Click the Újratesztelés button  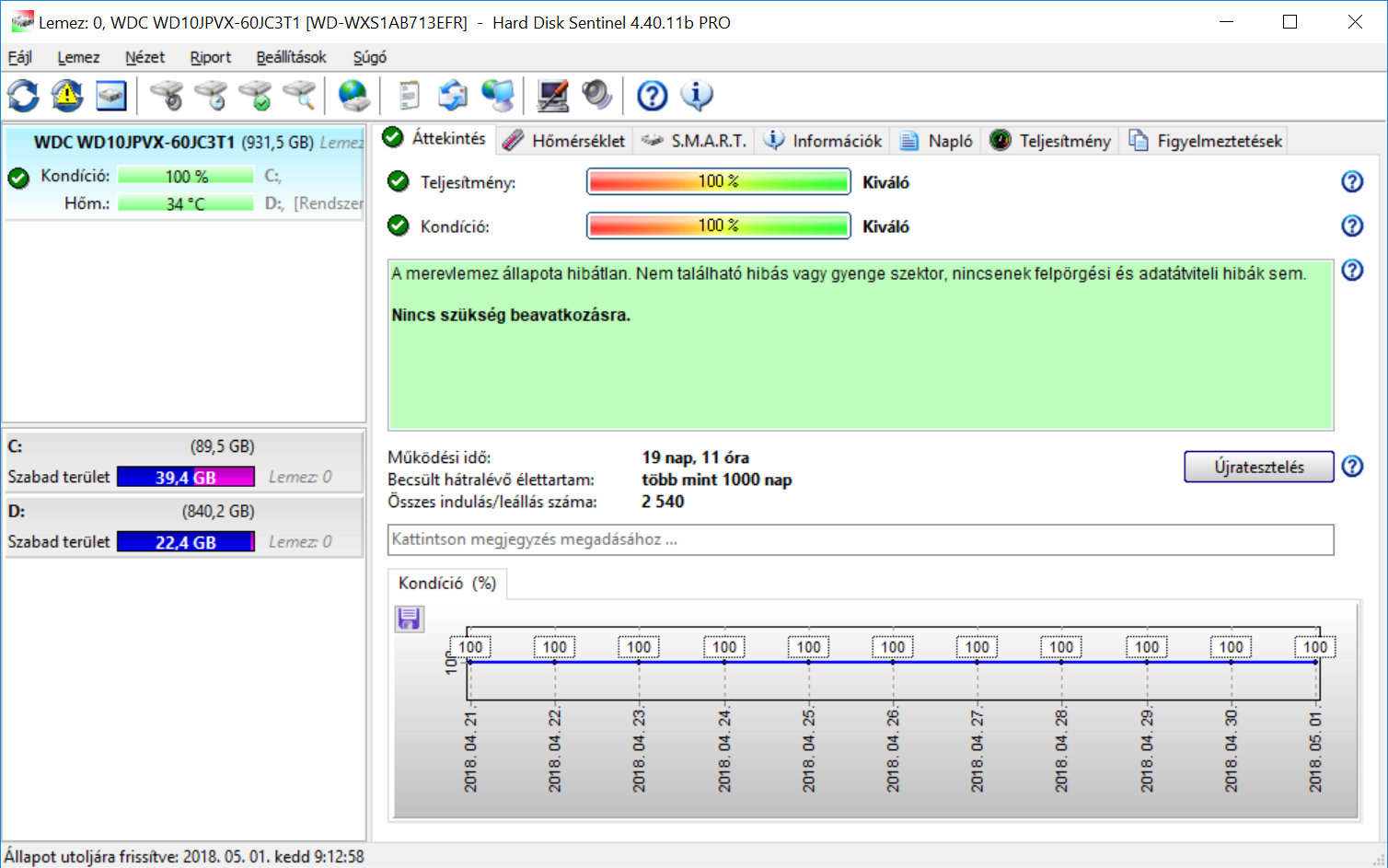pos(1259,467)
